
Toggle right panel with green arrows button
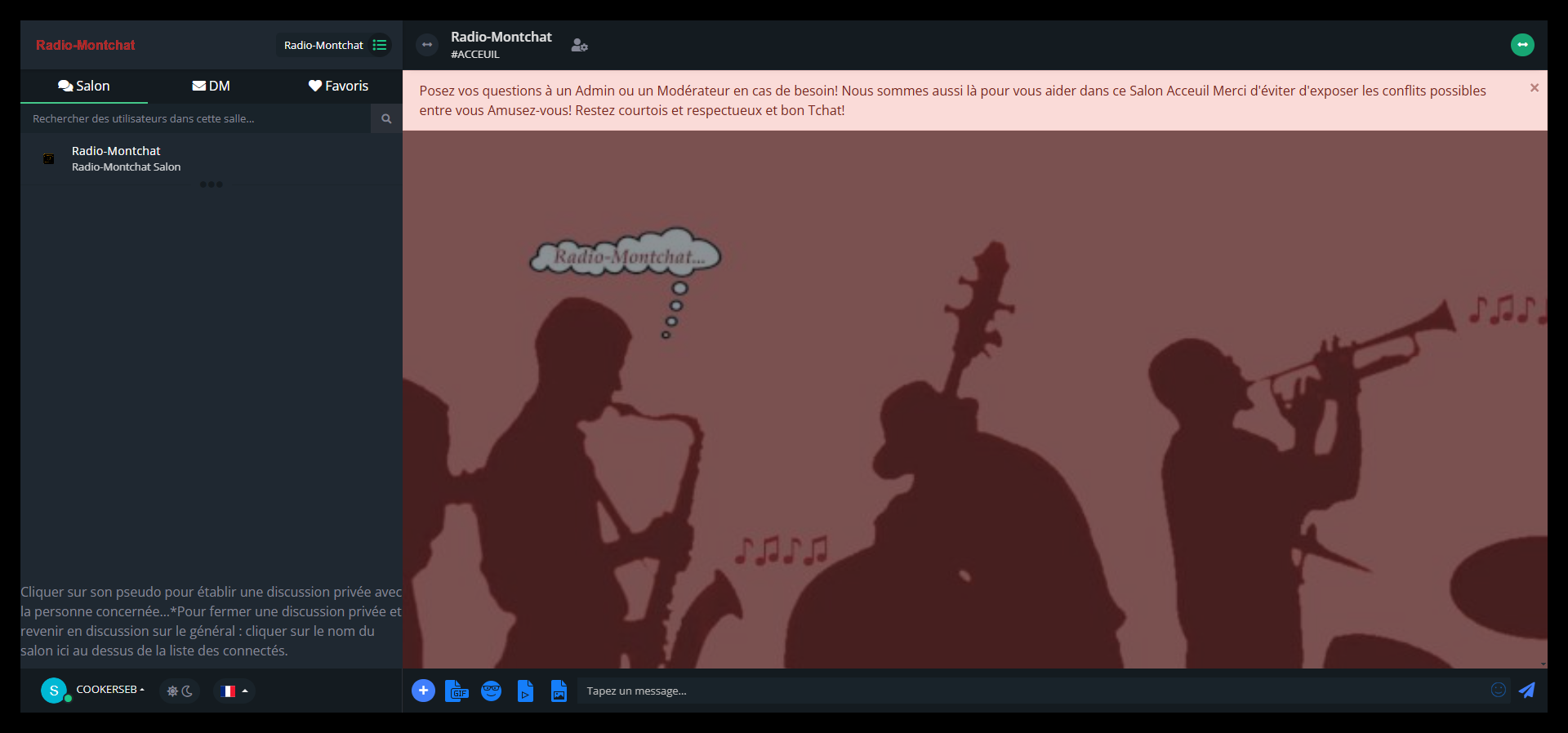click(x=1521, y=45)
